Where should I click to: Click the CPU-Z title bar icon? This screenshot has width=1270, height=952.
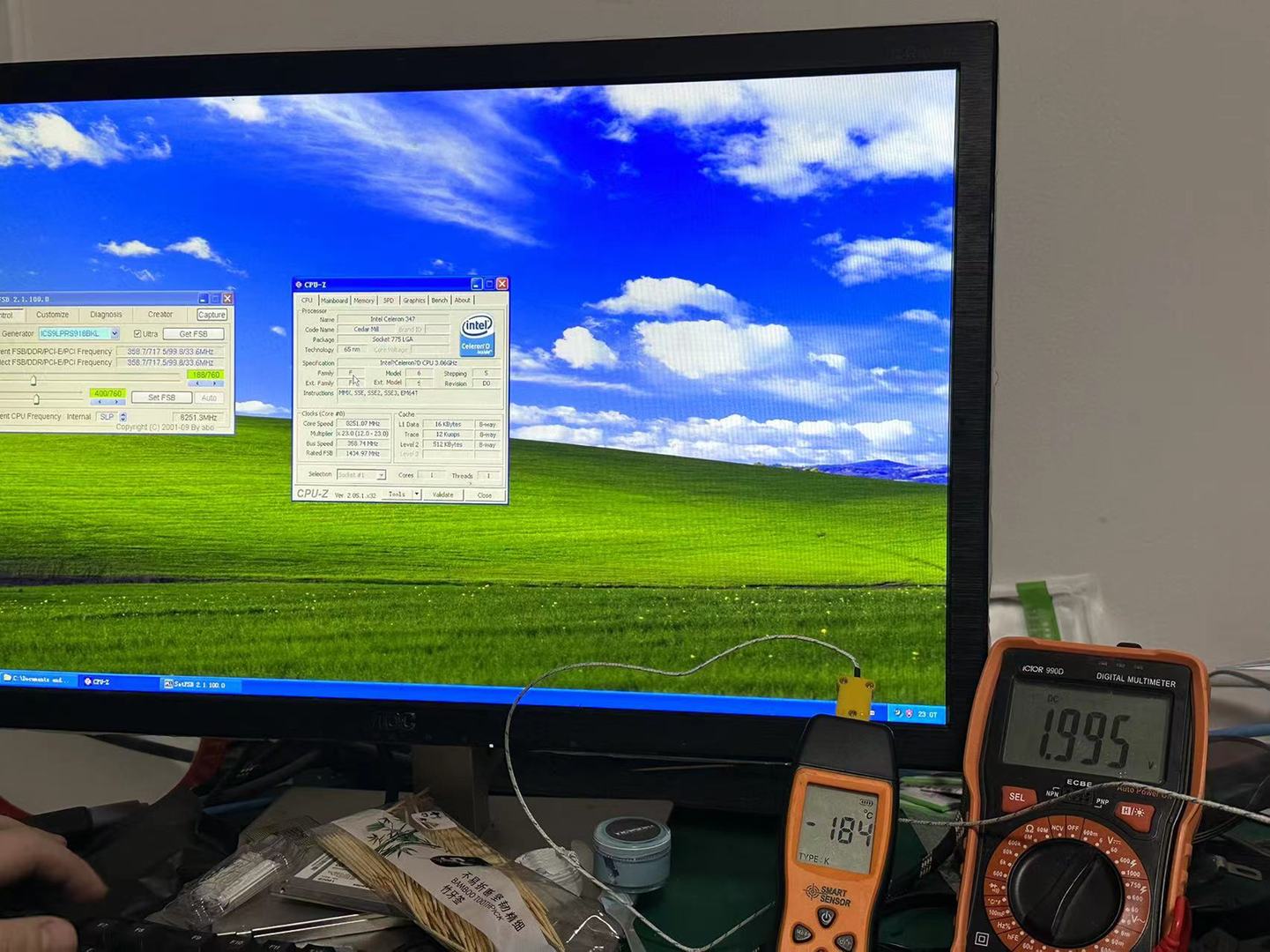click(x=299, y=285)
